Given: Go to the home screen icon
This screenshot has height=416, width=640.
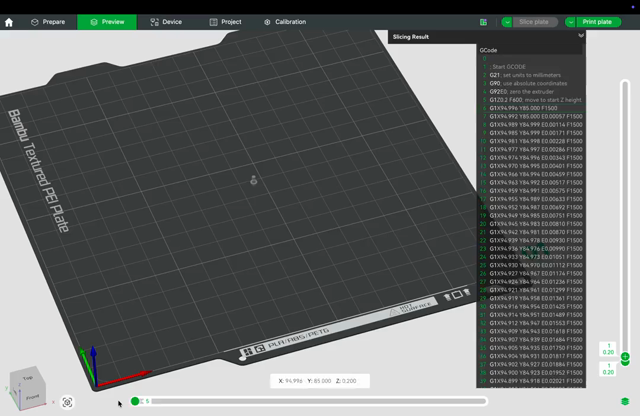Looking at the screenshot, I should pyautogui.click(x=9, y=22).
